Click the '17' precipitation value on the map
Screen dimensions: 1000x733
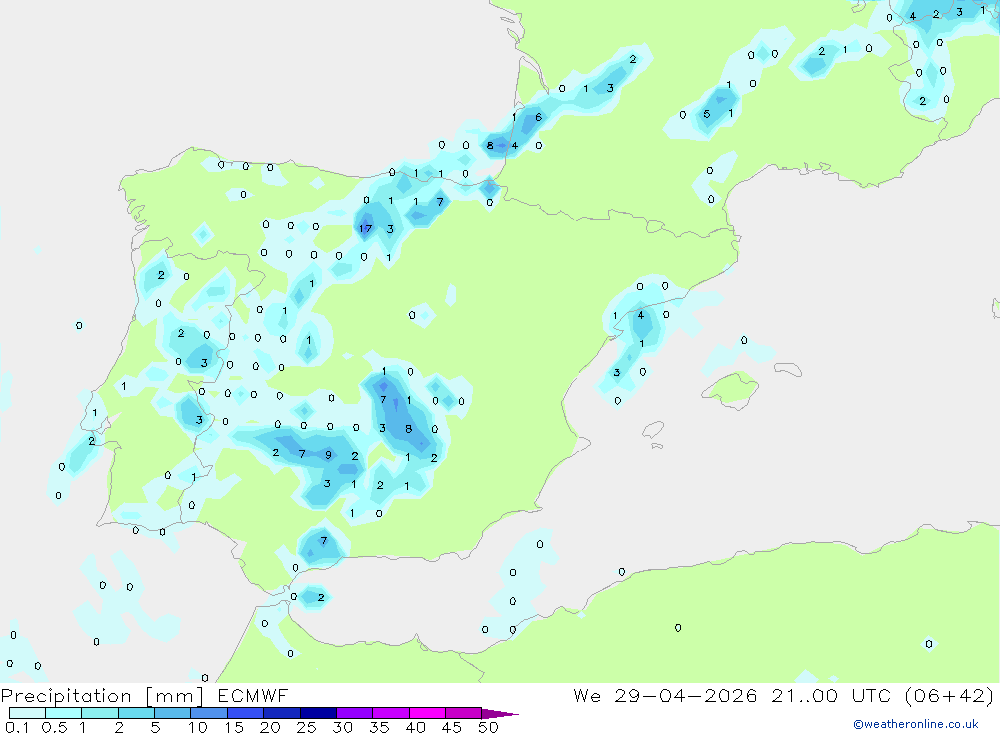pyautogui.click(x=365, y=228)
